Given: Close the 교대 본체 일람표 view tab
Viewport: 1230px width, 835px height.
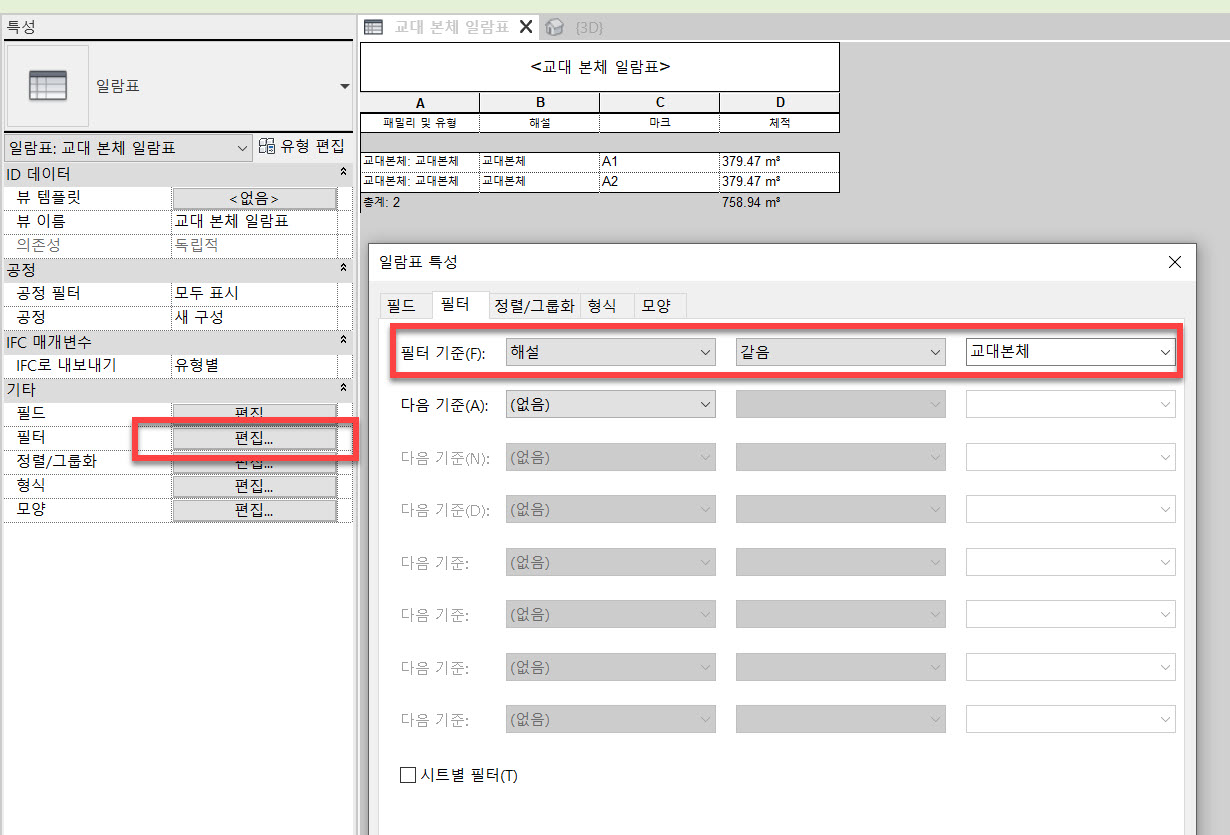Looking at the screenshot, I should click(526, 27).
